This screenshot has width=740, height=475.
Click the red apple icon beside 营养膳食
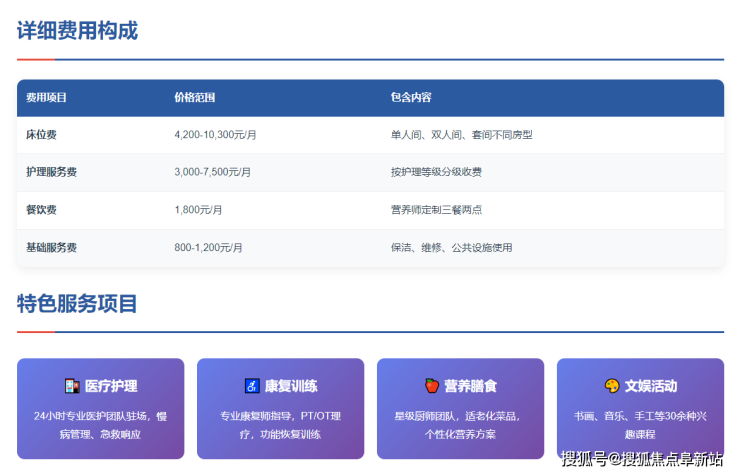(x=432, y=386)
